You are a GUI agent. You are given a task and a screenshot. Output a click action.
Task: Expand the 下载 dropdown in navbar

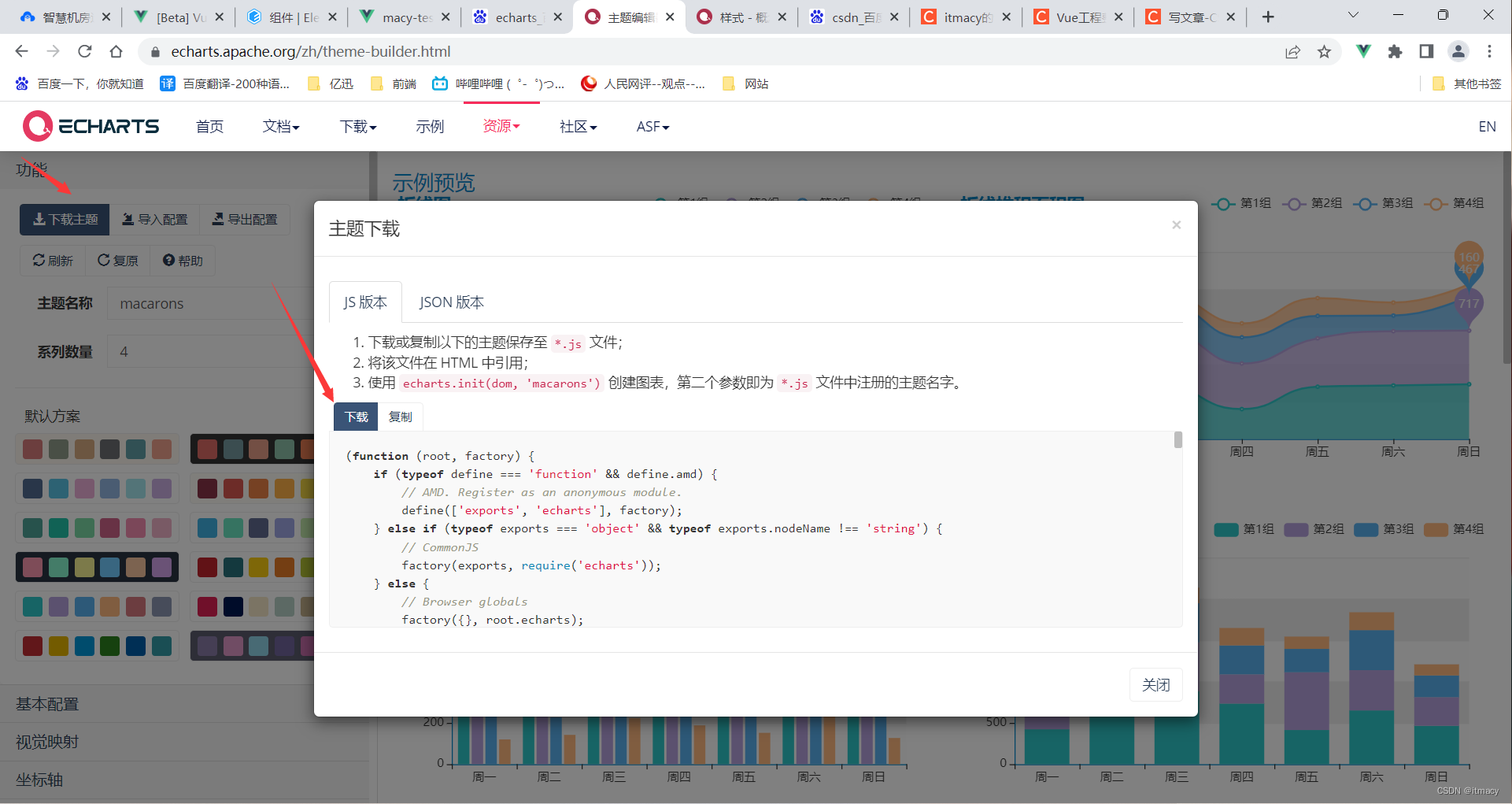pos(358,126)
